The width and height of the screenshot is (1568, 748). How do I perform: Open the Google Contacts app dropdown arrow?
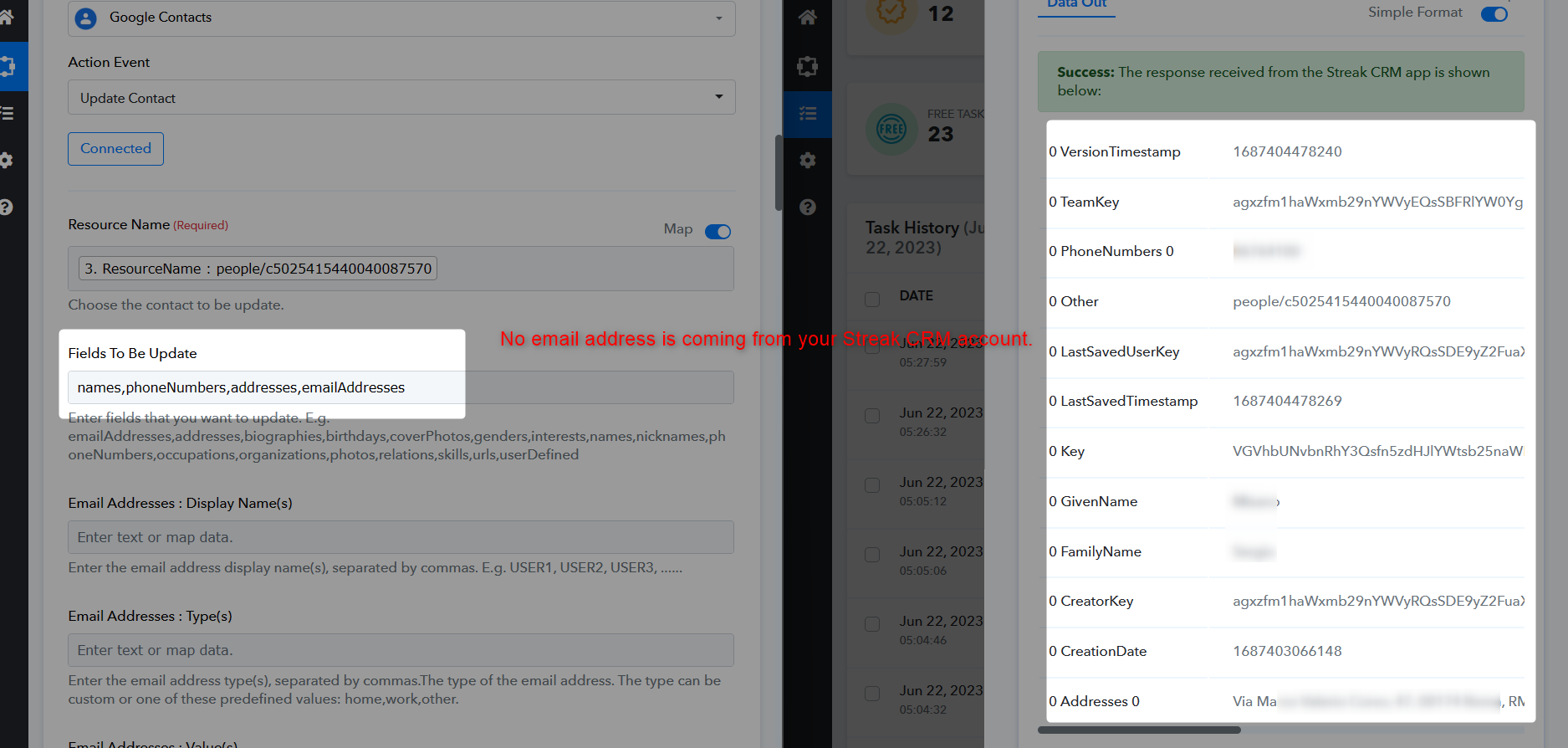(x=719, y=18)
